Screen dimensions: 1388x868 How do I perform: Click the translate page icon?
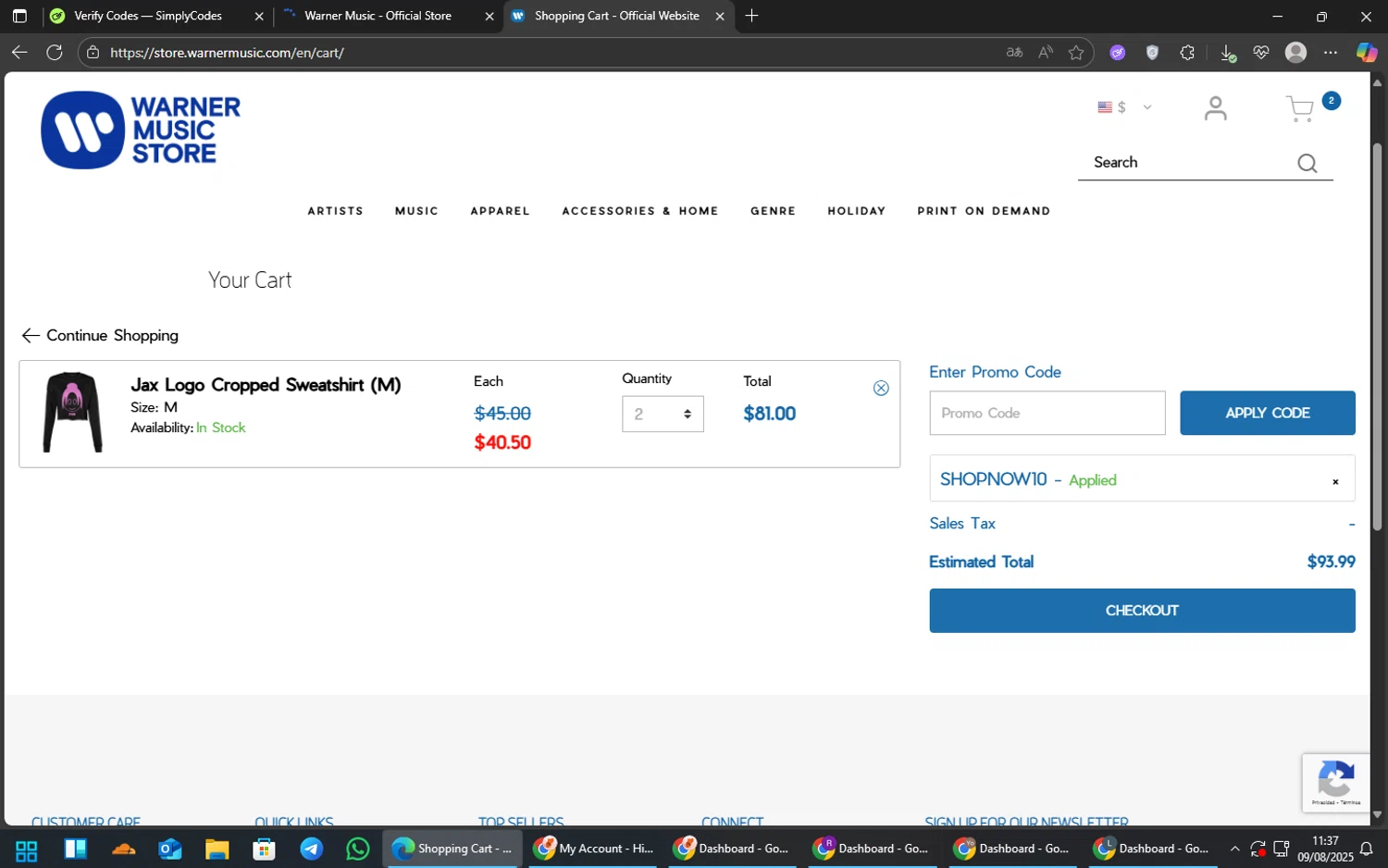coord(1014,53)
